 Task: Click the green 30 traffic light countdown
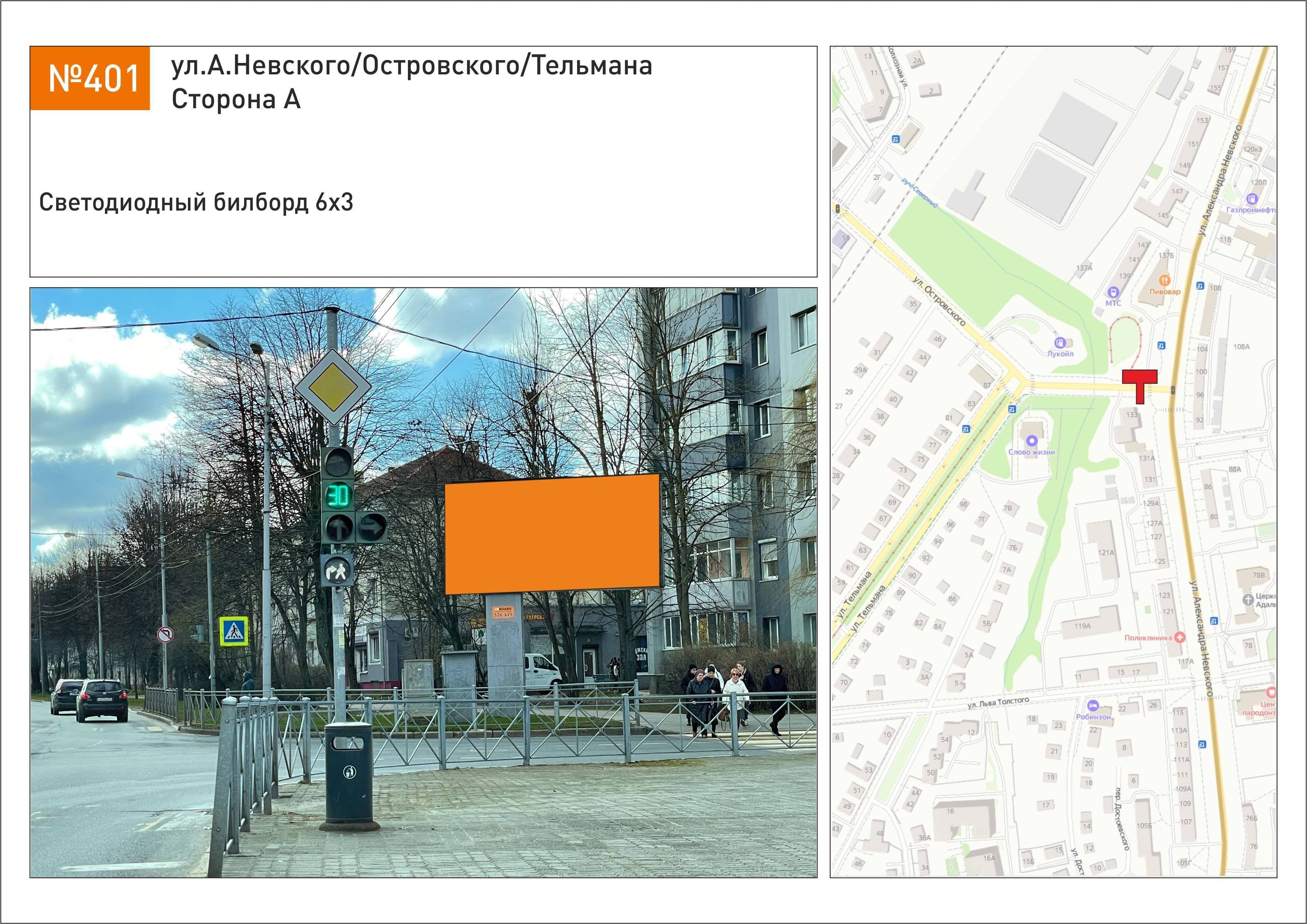point(338,495)
